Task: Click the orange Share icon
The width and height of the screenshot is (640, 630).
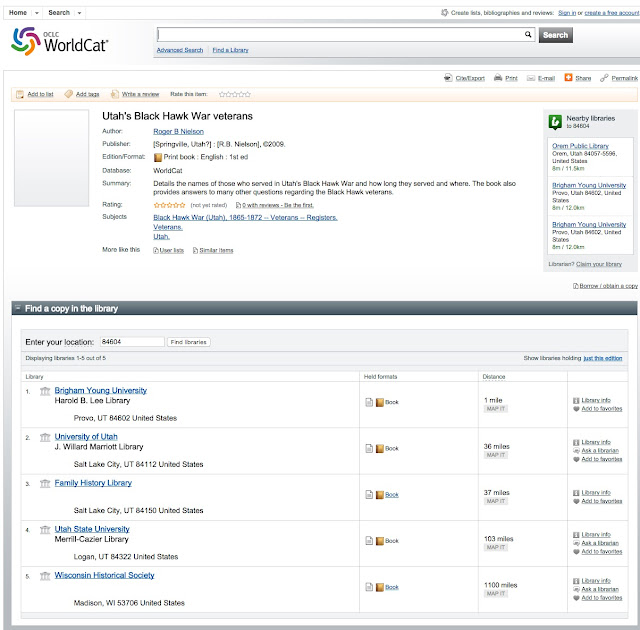Action: pyautogui.click(x=568, y=78)
